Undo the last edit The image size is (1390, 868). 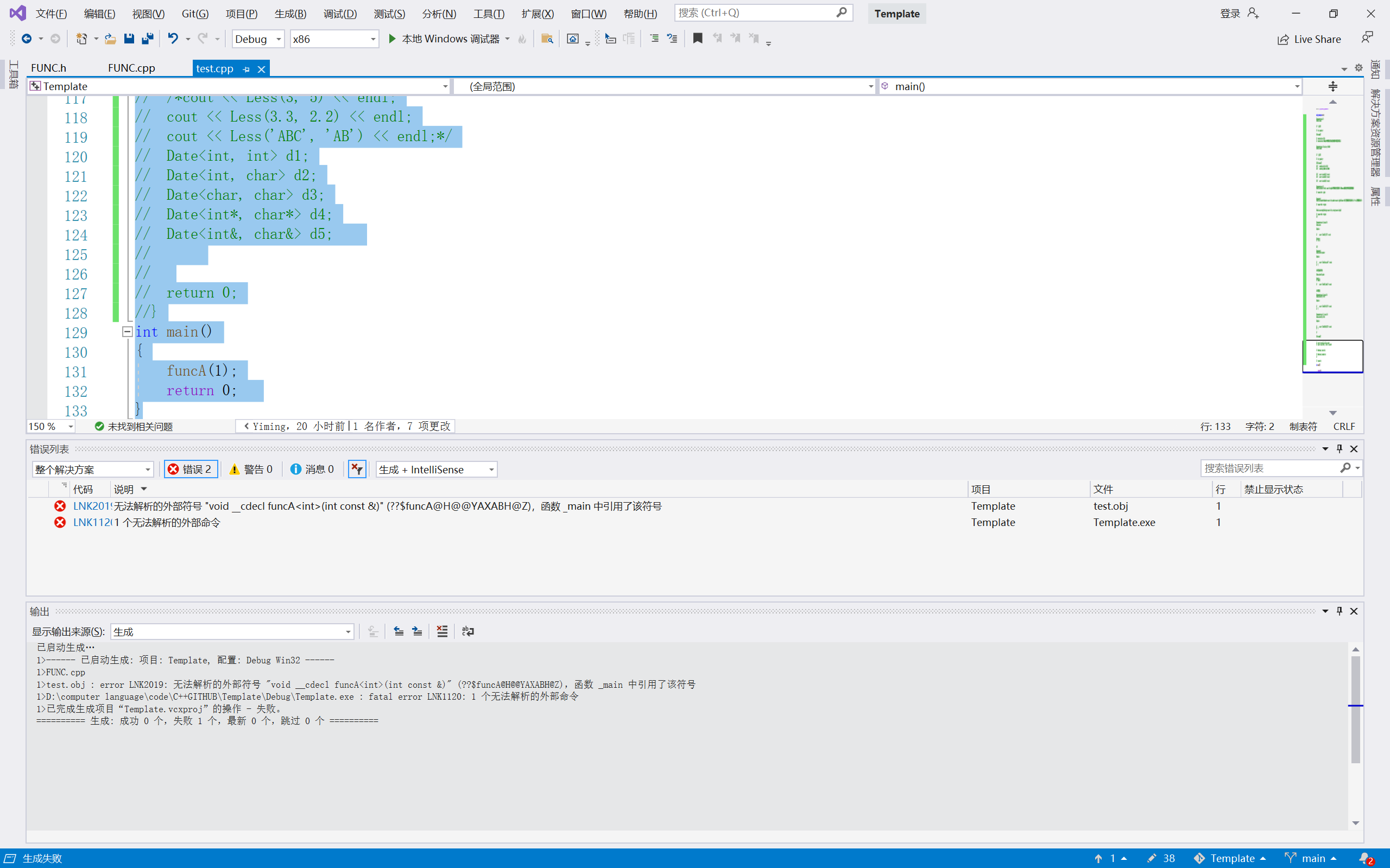(x=173, y=39)
